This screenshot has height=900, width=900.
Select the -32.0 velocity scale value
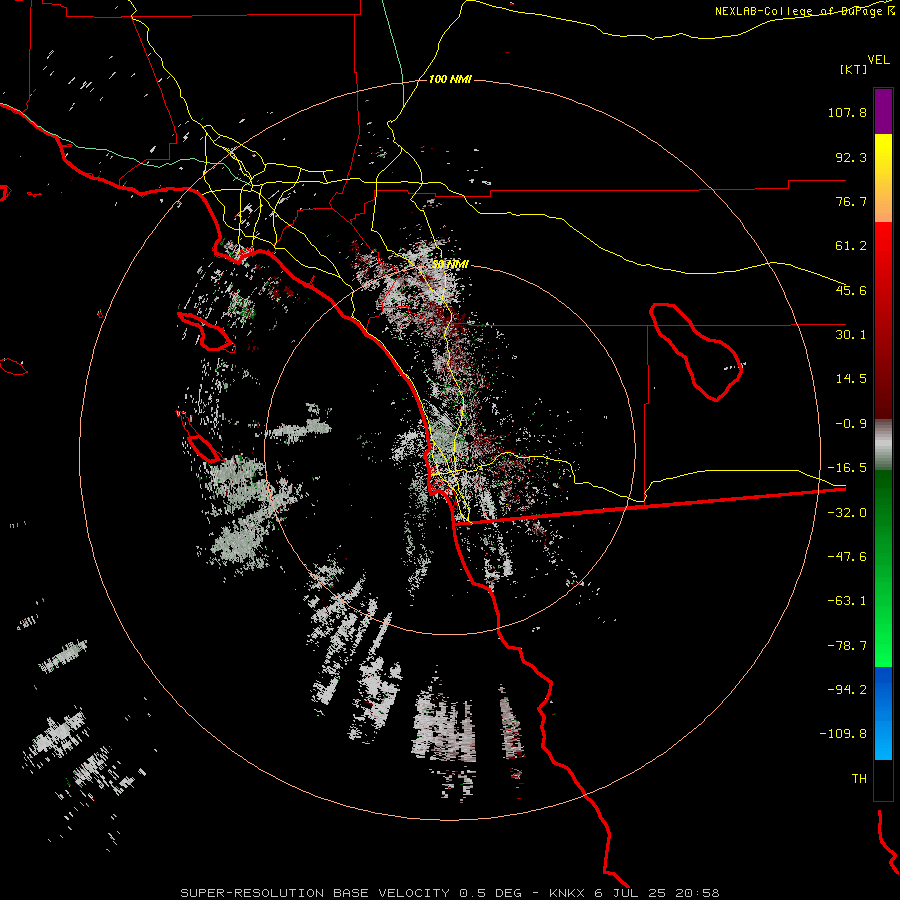click(847, 513)
